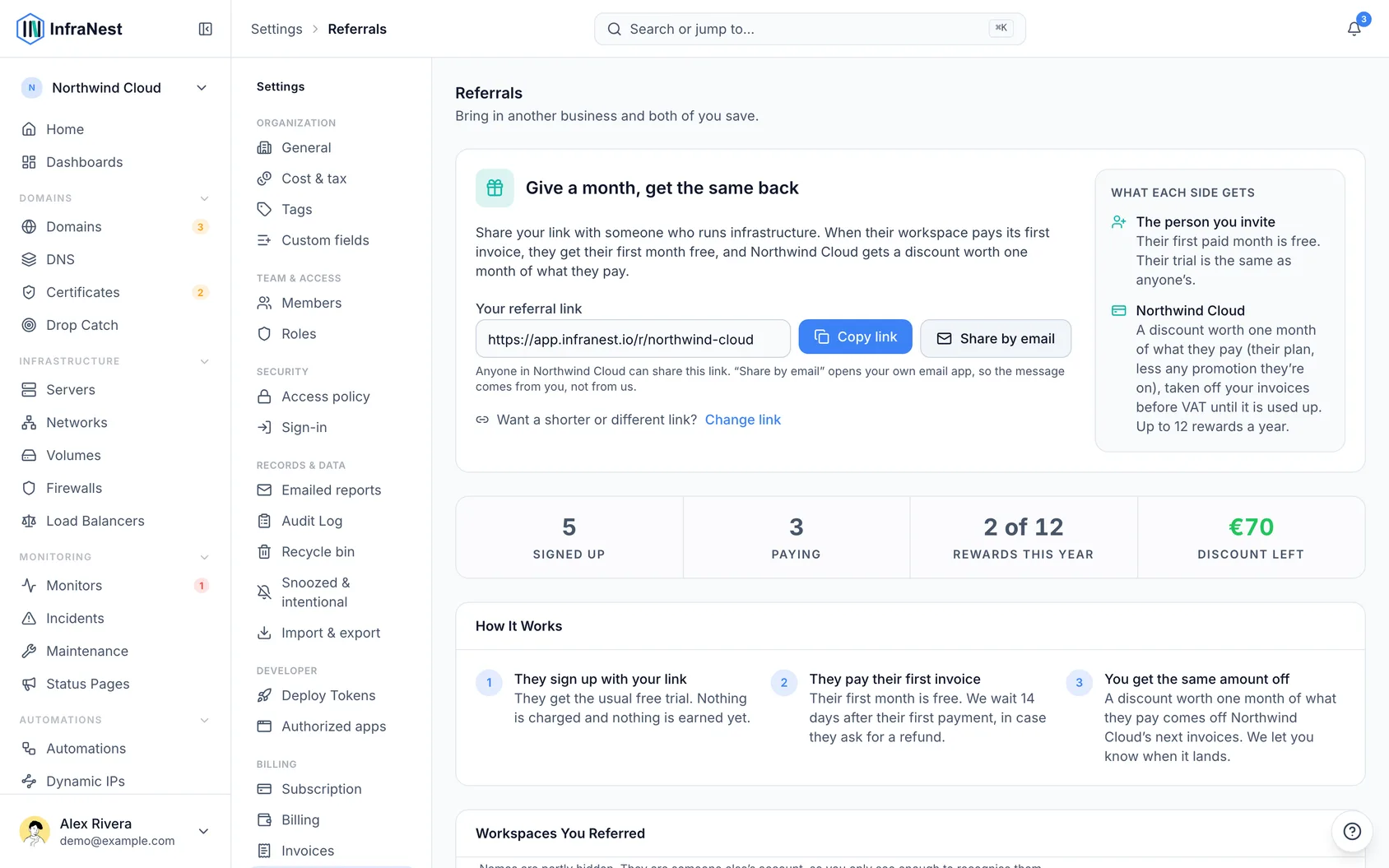Go to Recycle bin settings

coord(331,552)
